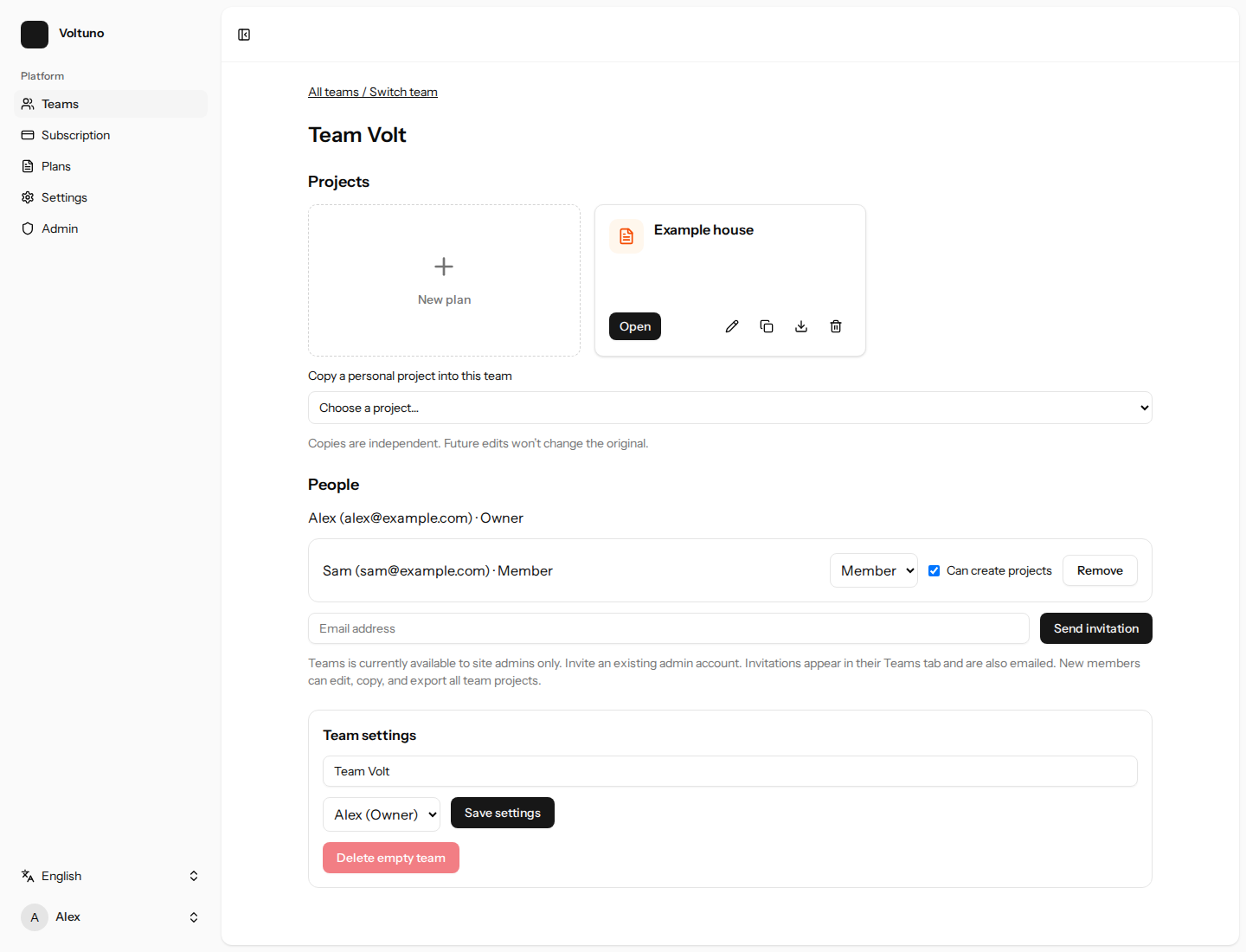
Task: Follow the All teams / Switch team link
Action: (x=373, y=92)
